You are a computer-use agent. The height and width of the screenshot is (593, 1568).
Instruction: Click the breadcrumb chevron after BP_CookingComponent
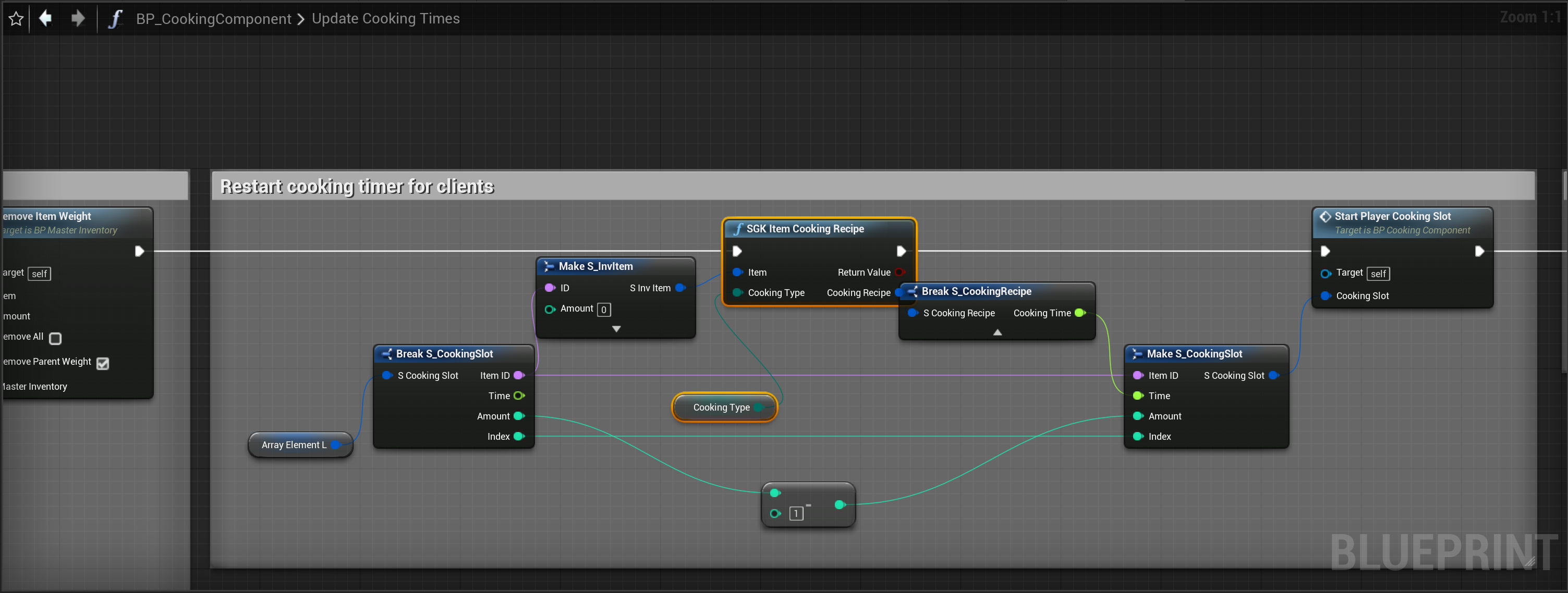301,19
